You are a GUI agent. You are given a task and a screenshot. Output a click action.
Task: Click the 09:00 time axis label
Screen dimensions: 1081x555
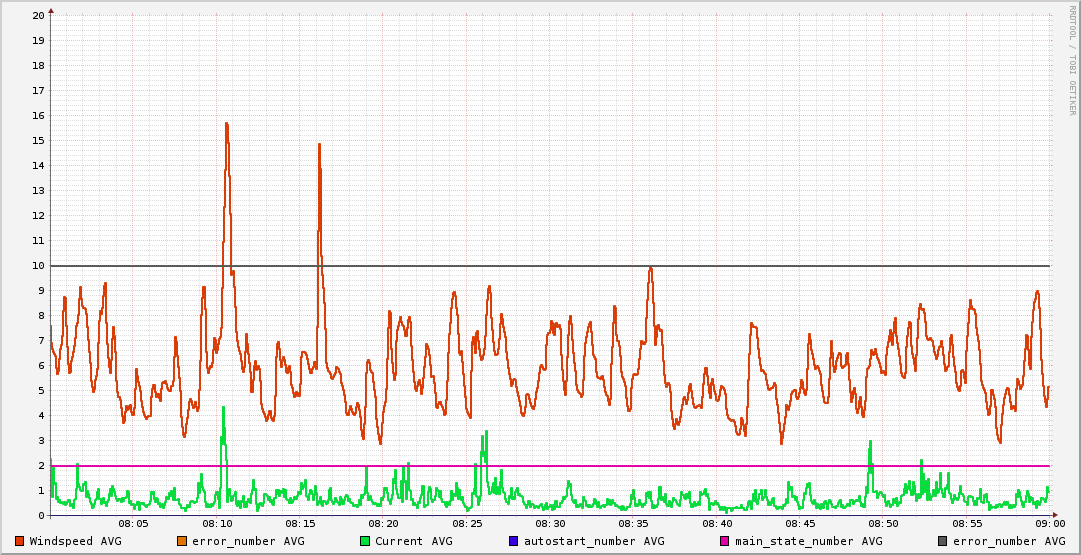click(1049, 524)
